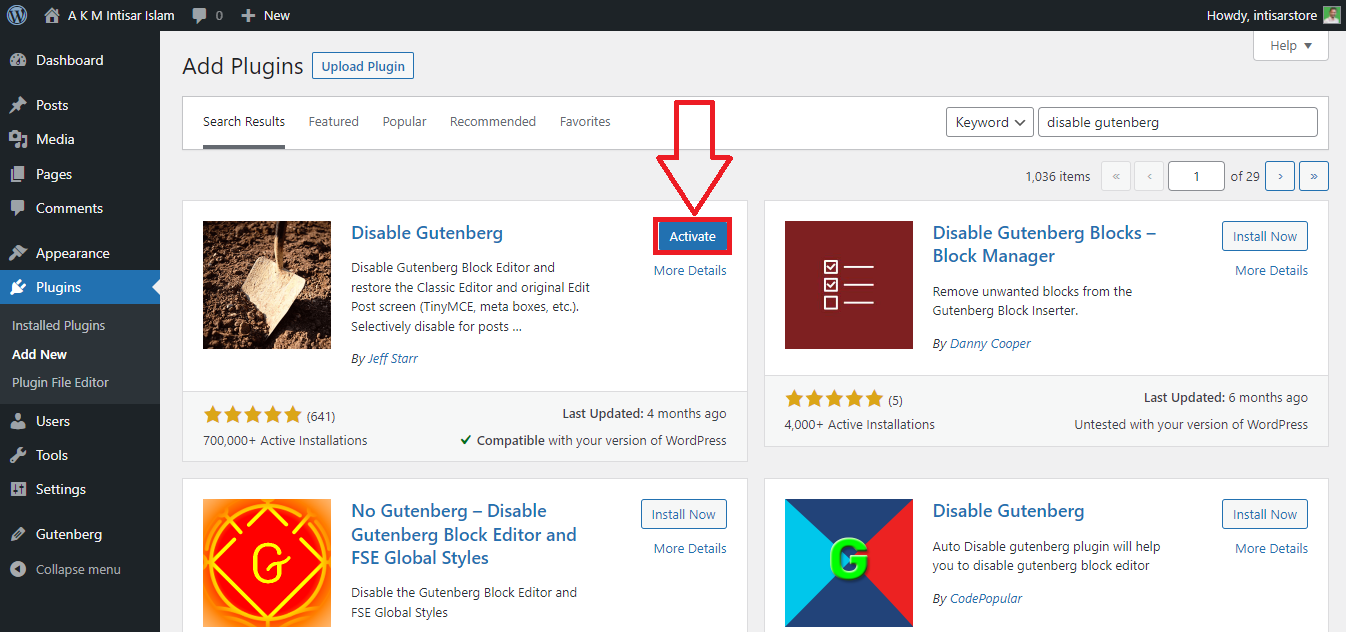Install the Block Manager plugin

(x=1264, y=236)
